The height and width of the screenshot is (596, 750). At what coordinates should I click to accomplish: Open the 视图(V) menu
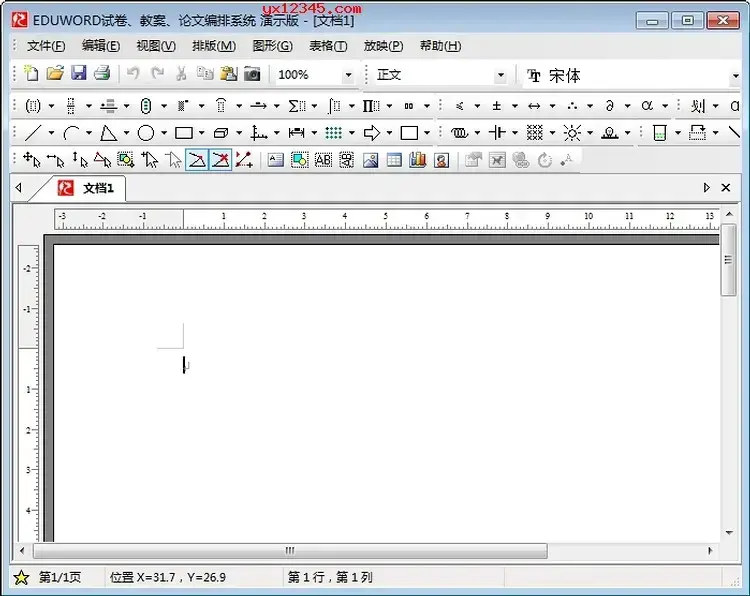[156, 46]
